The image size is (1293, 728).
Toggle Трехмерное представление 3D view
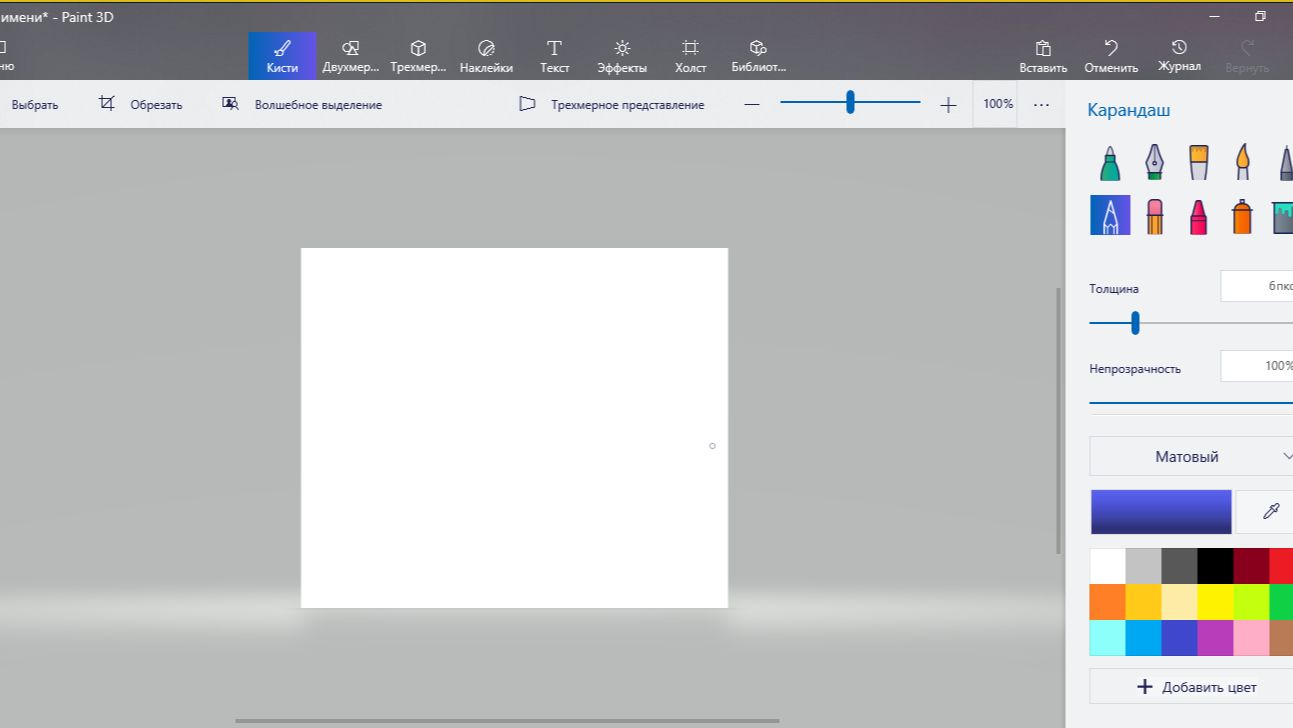[x=611, y=104]
